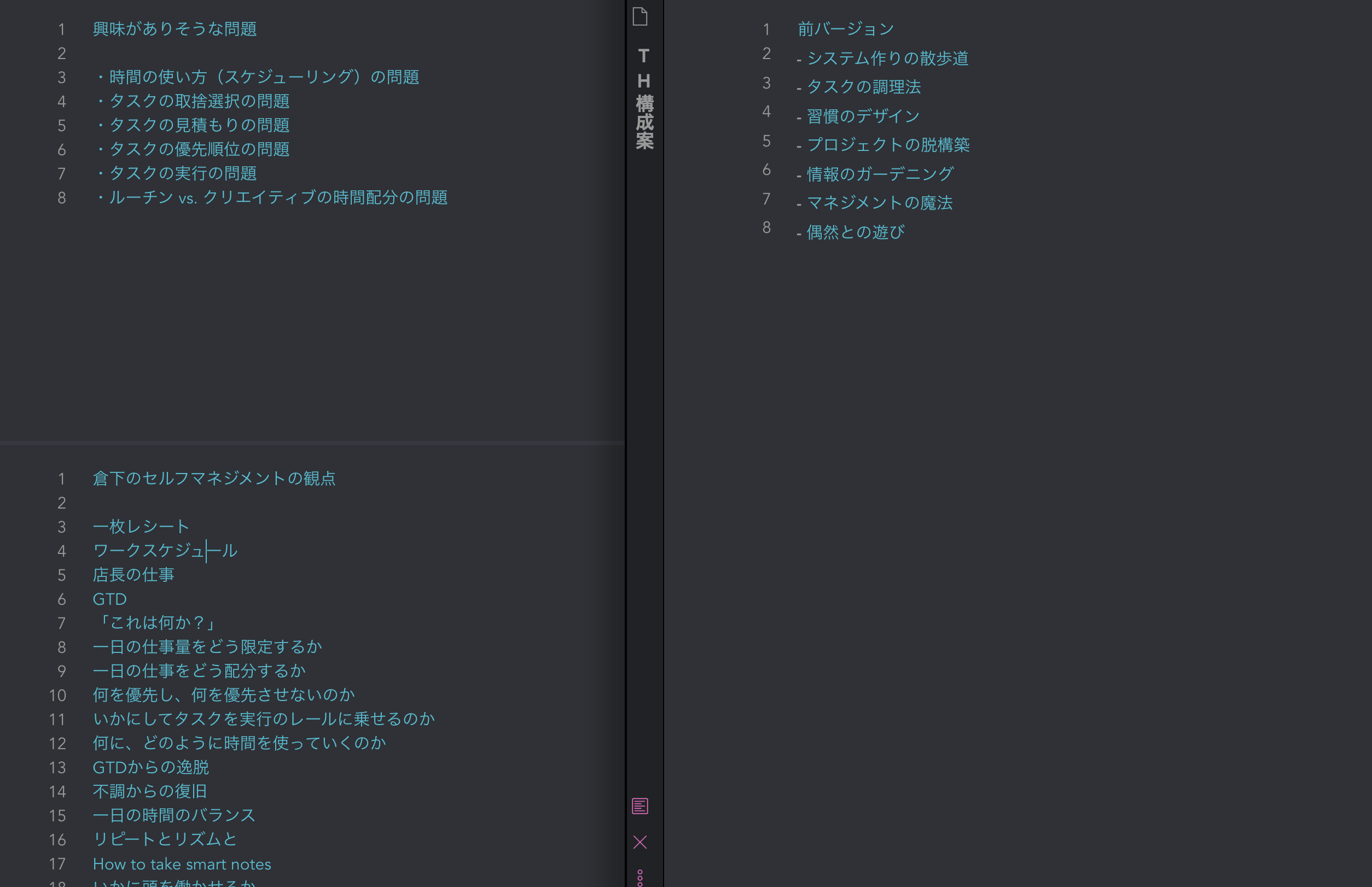Image resolution: width=1372 pixels, height=887 pixels.
Task: Place cursor in the ワークスケジュール line
Action: pyautogui.click(x=164, y=551)
